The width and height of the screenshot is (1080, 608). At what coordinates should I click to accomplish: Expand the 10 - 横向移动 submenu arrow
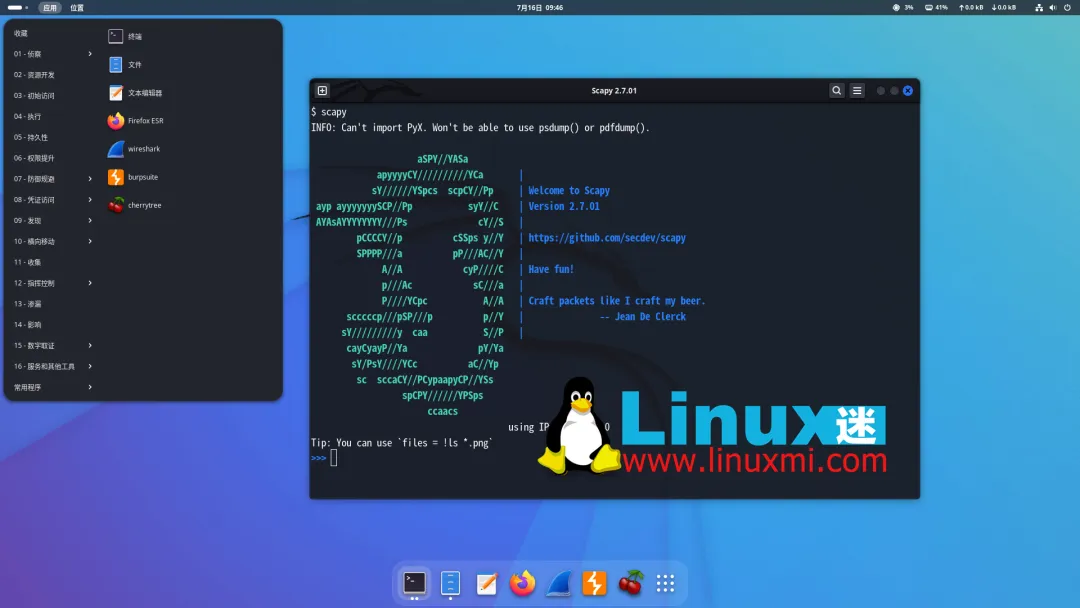click(90, 242)
